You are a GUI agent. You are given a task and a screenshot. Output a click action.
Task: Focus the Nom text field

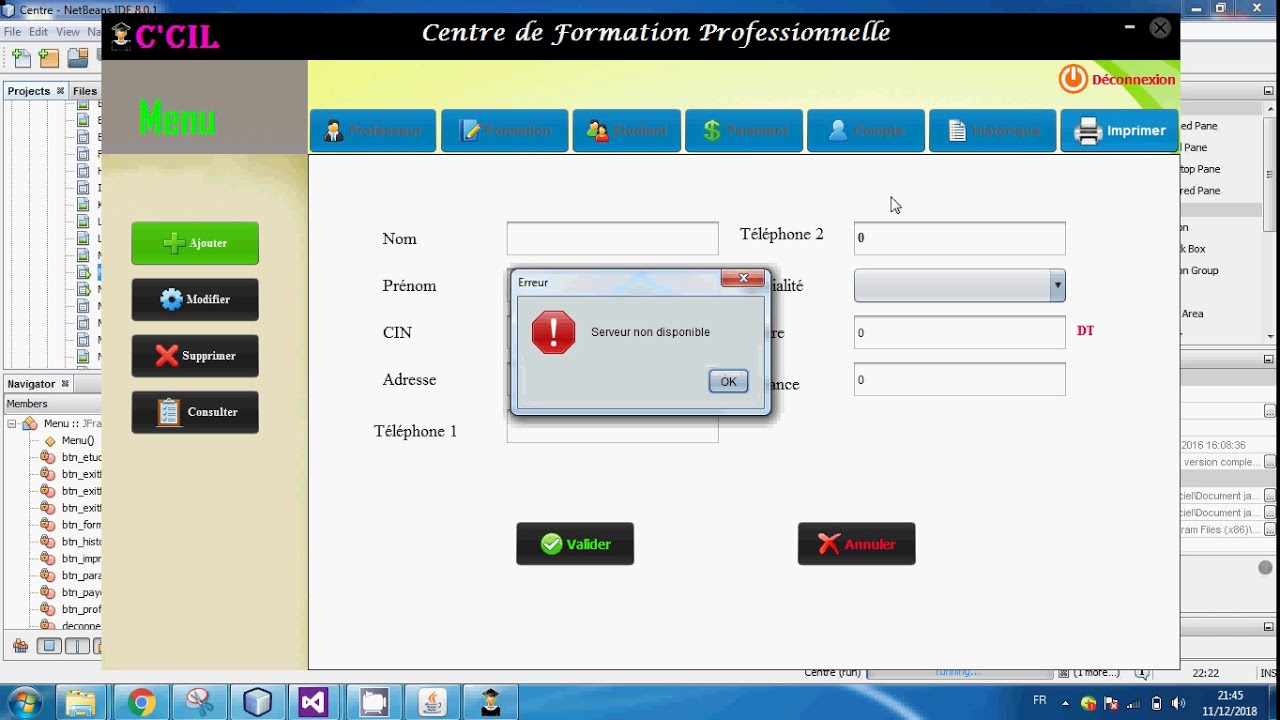(x=612, y=238)
